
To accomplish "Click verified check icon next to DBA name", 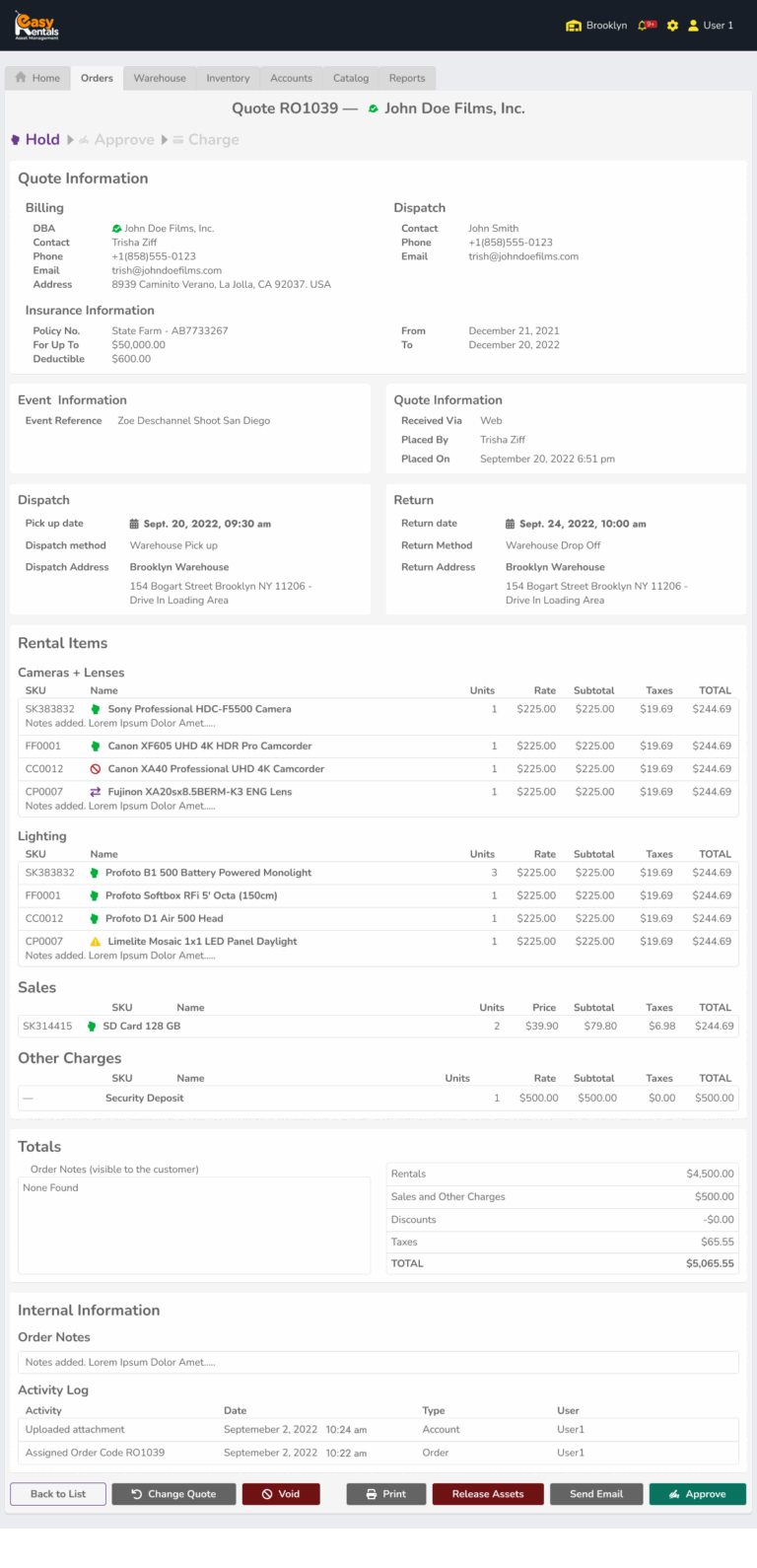I will 117,229.
